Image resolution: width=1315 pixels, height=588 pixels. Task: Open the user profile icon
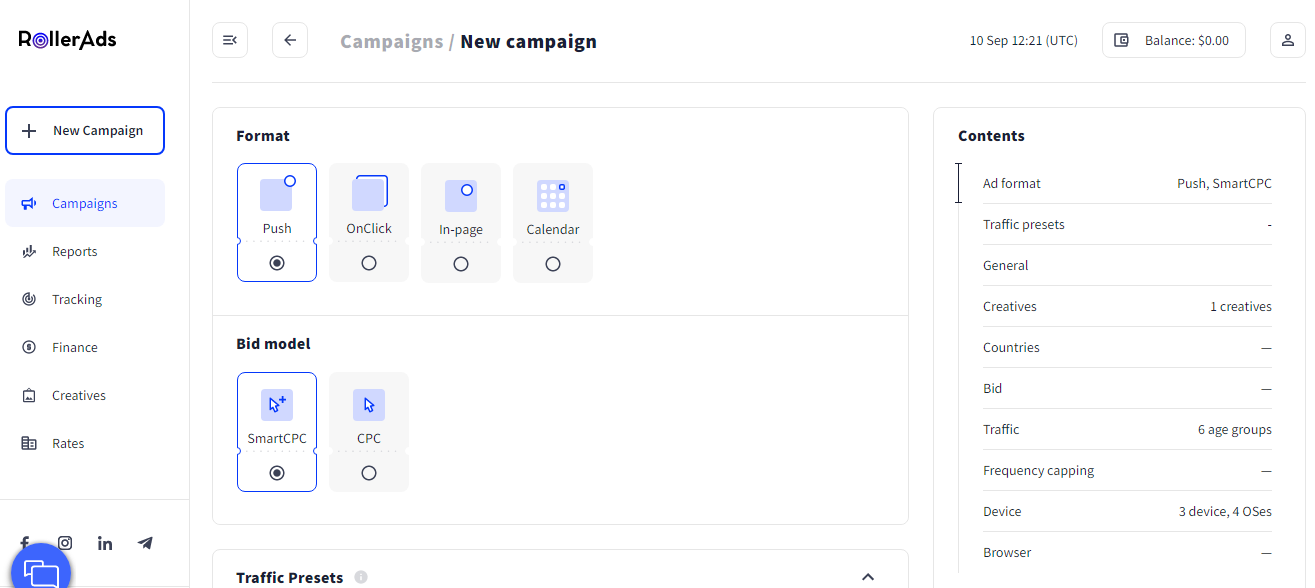click(1287, 40)
